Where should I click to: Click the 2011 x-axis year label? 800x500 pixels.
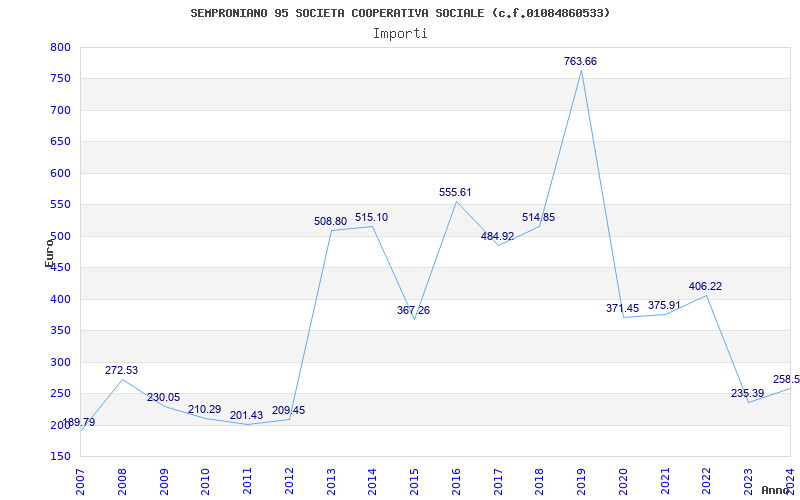coord(247,482)
